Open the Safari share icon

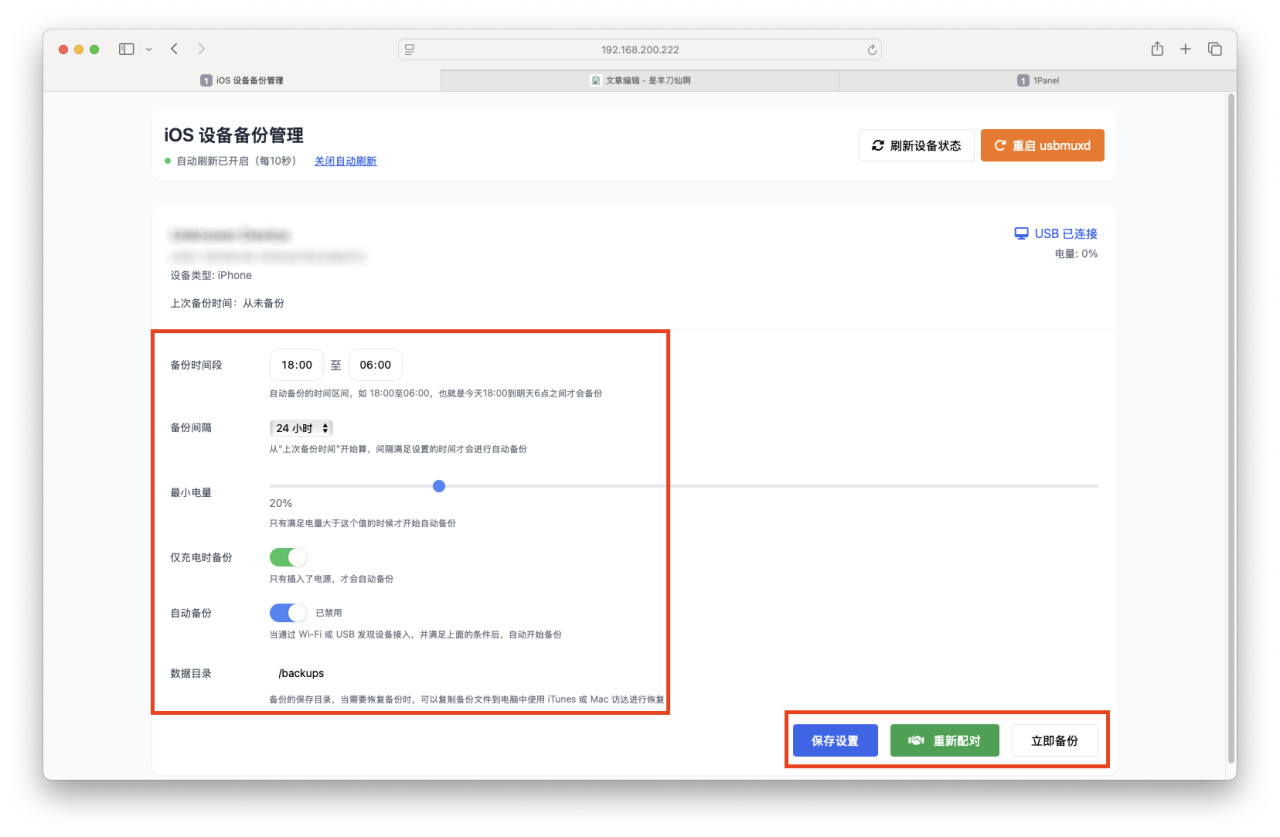pyautogui.click(x=1157, y=49)
